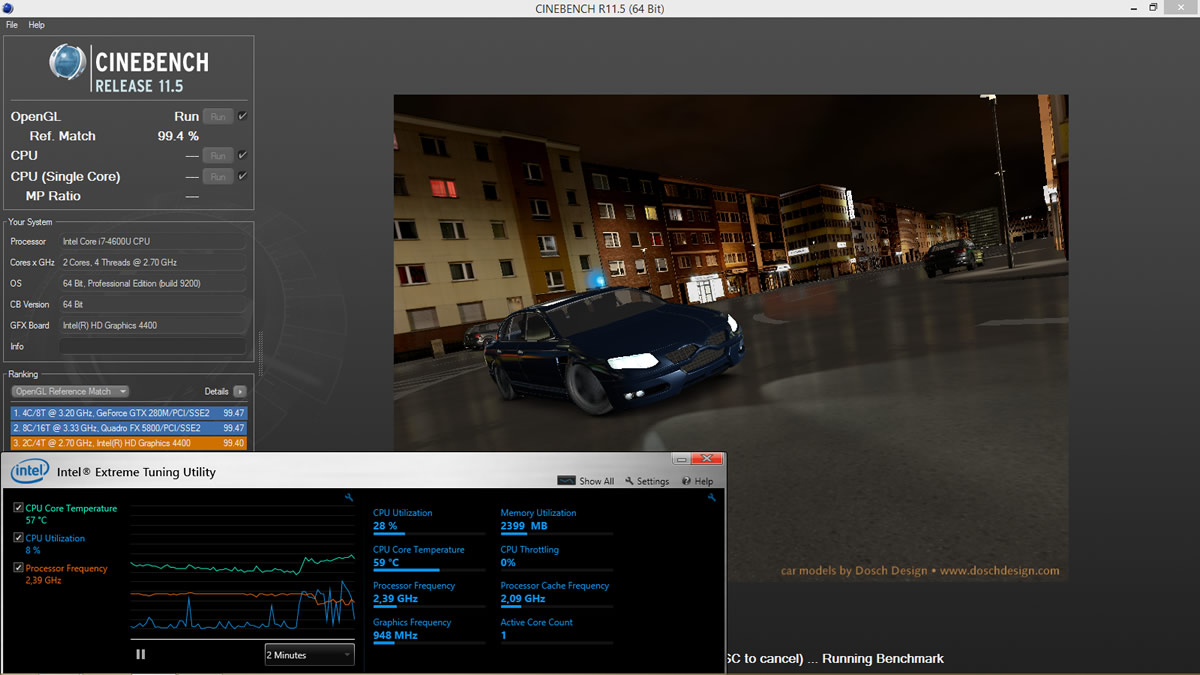
Task: Restore down the Cinebench window
Action: tap(1153, 8)
